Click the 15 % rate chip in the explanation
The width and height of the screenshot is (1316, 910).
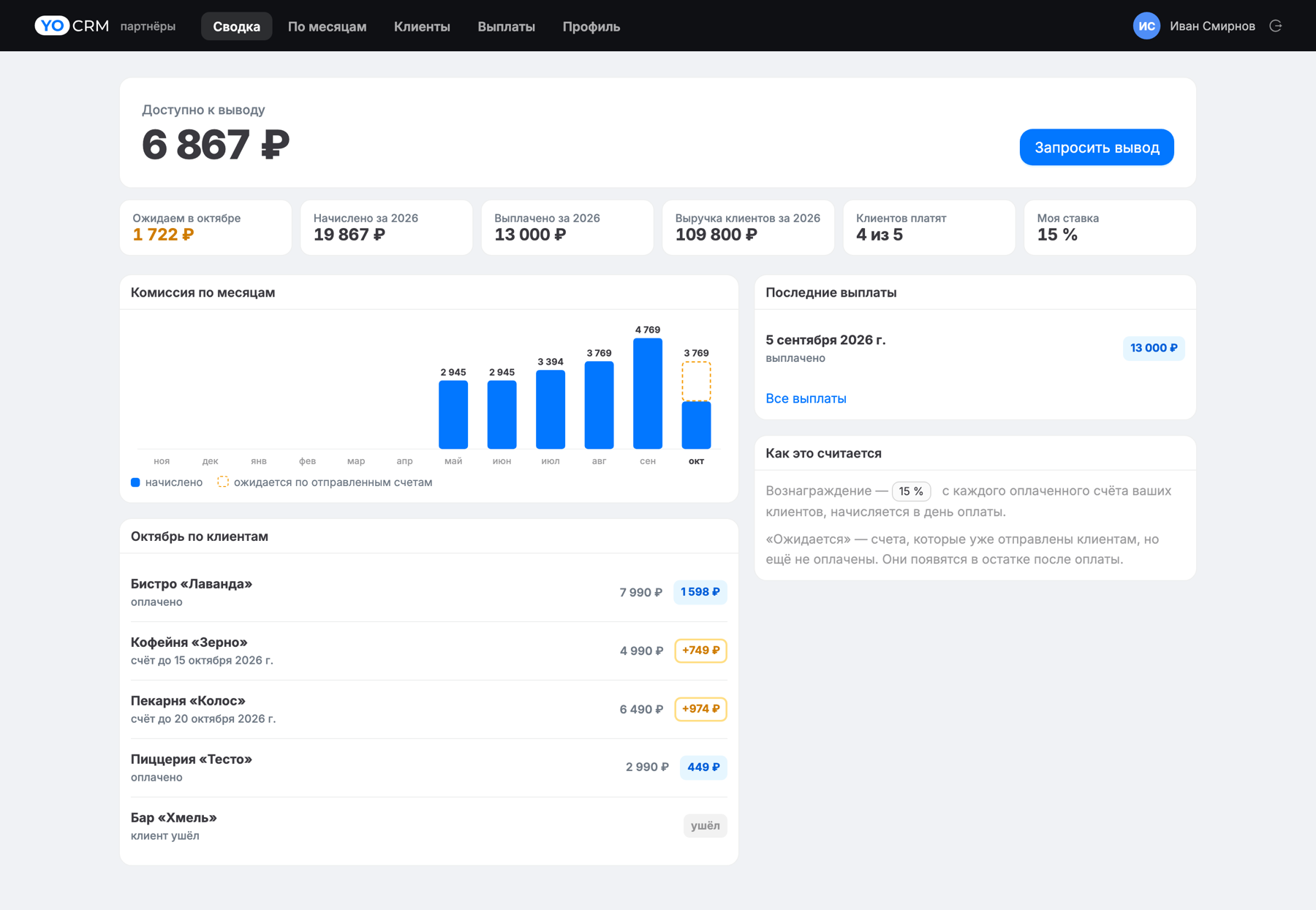pyautogui.click(x=911, y=491)
